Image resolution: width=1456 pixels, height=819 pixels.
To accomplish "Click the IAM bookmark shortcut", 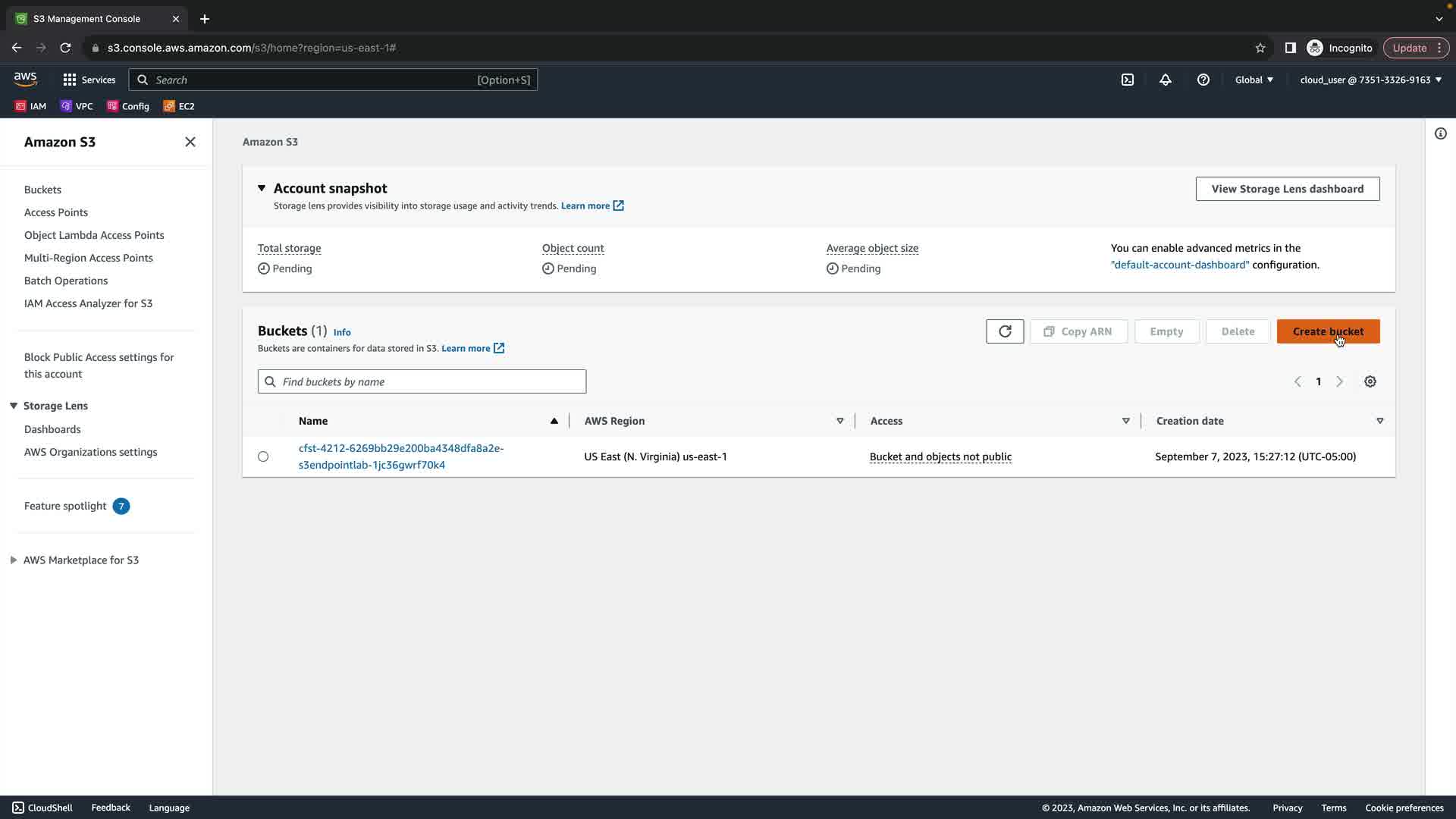I will tap(30, 106).
